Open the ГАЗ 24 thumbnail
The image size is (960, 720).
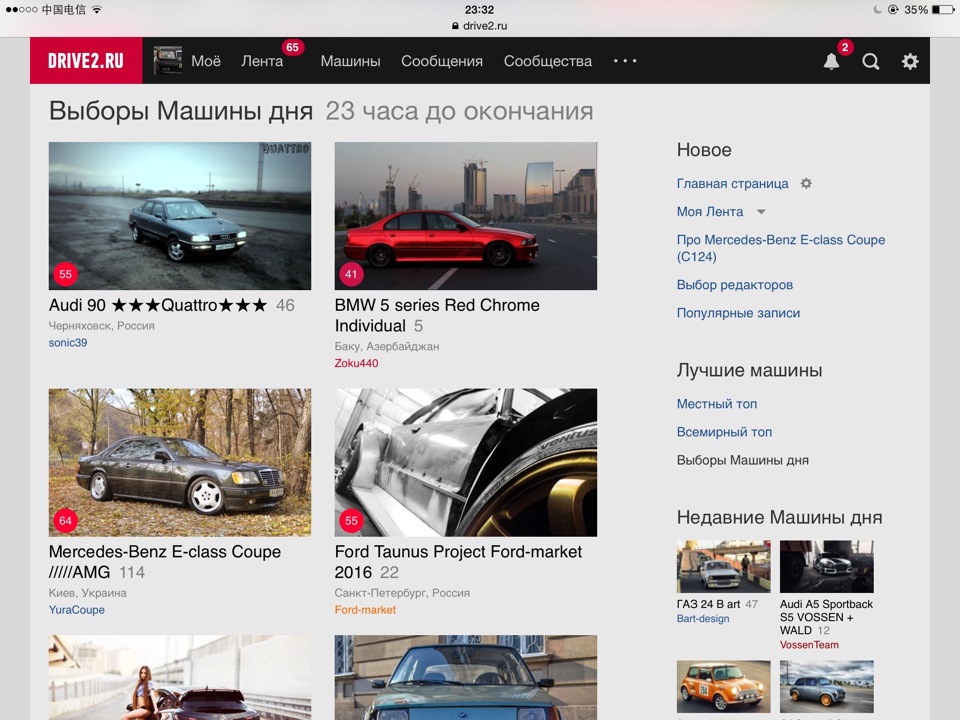click(x=724, y=566)
